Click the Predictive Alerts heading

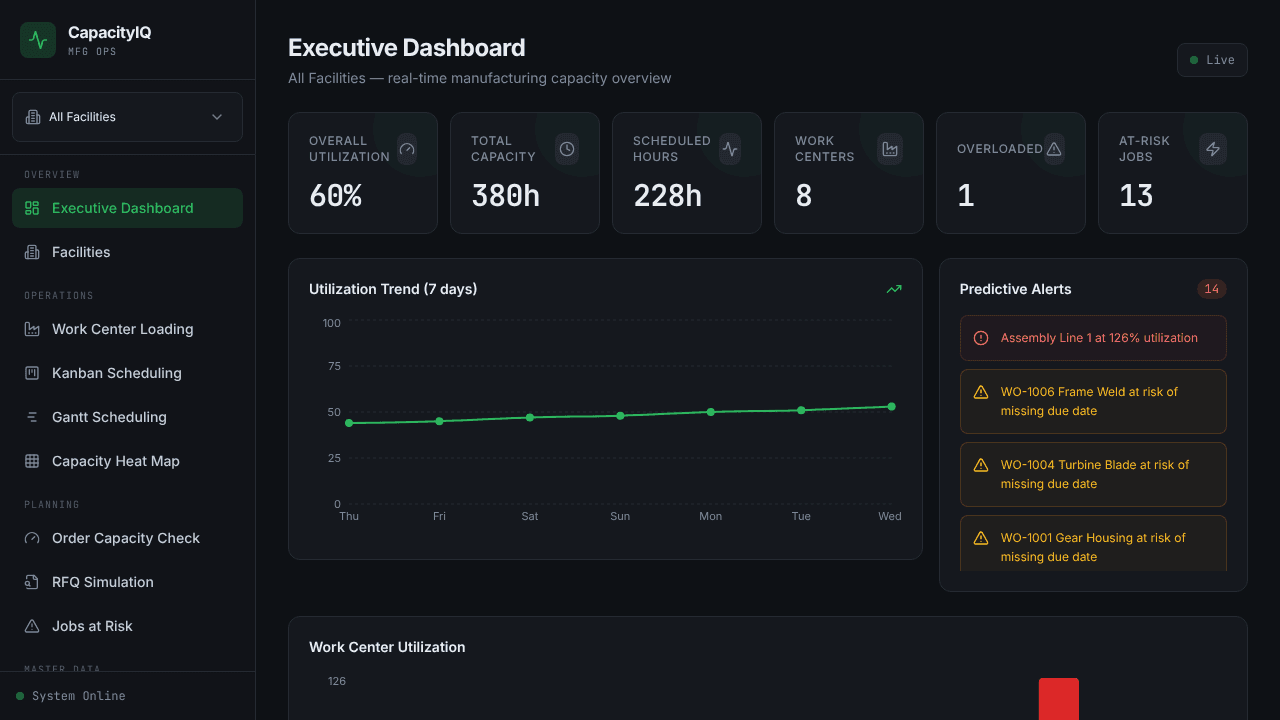click(1015, 289)
